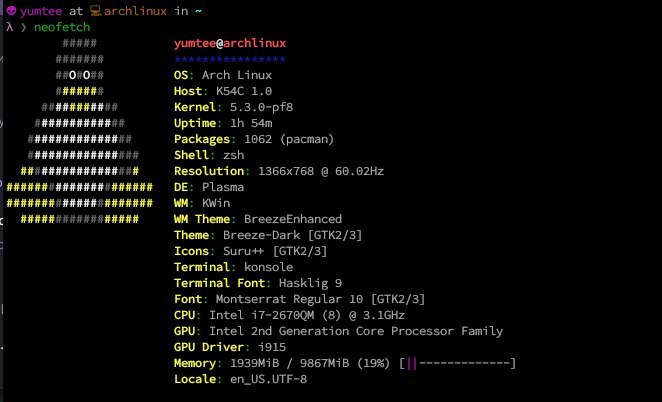Click the memory usage bar

coord(458,363)
